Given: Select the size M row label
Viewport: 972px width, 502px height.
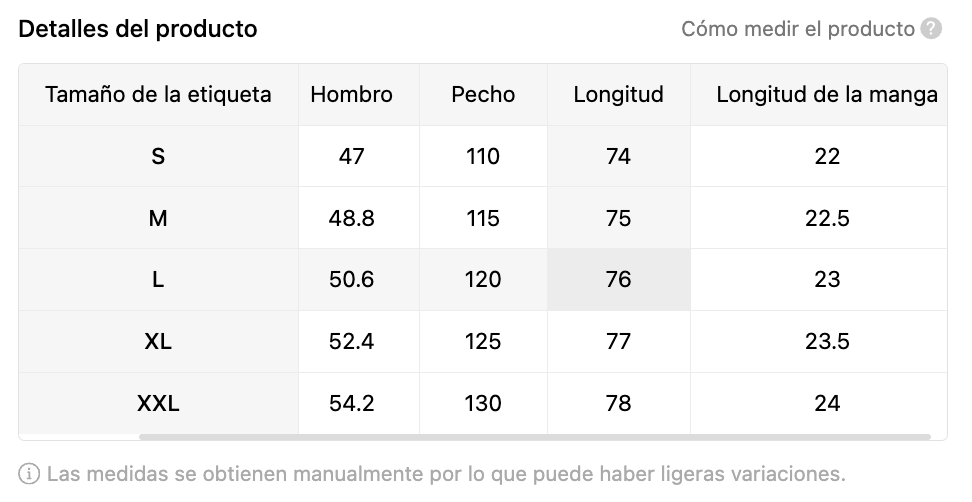Looking at the screenshot, I should pos(158,218).
